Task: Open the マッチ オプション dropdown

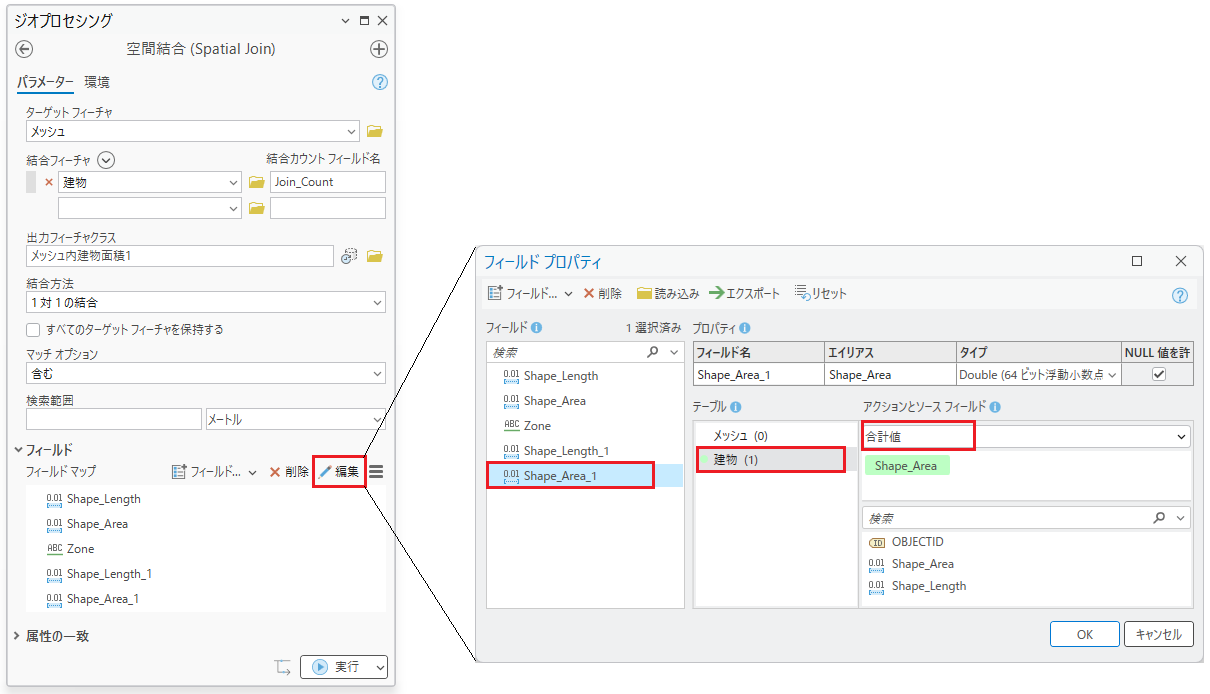Action: (205, 373)
